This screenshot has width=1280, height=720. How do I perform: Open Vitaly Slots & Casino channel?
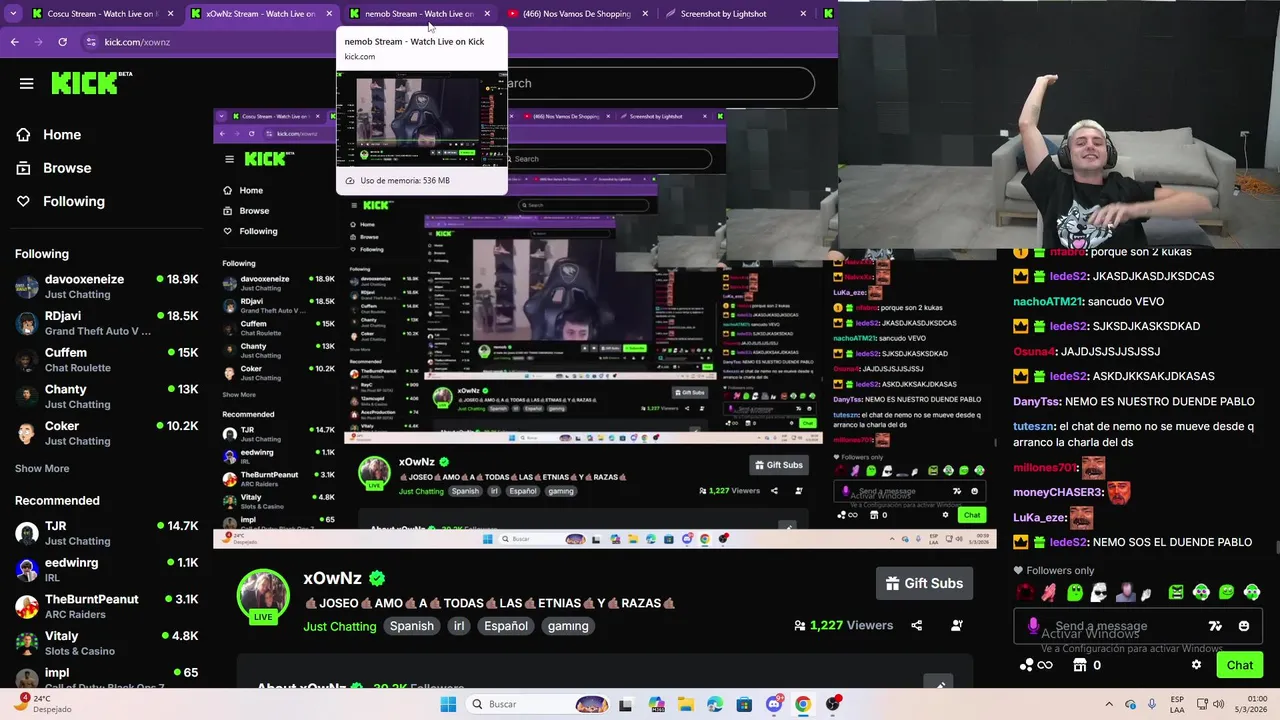(x=106, y=643)
